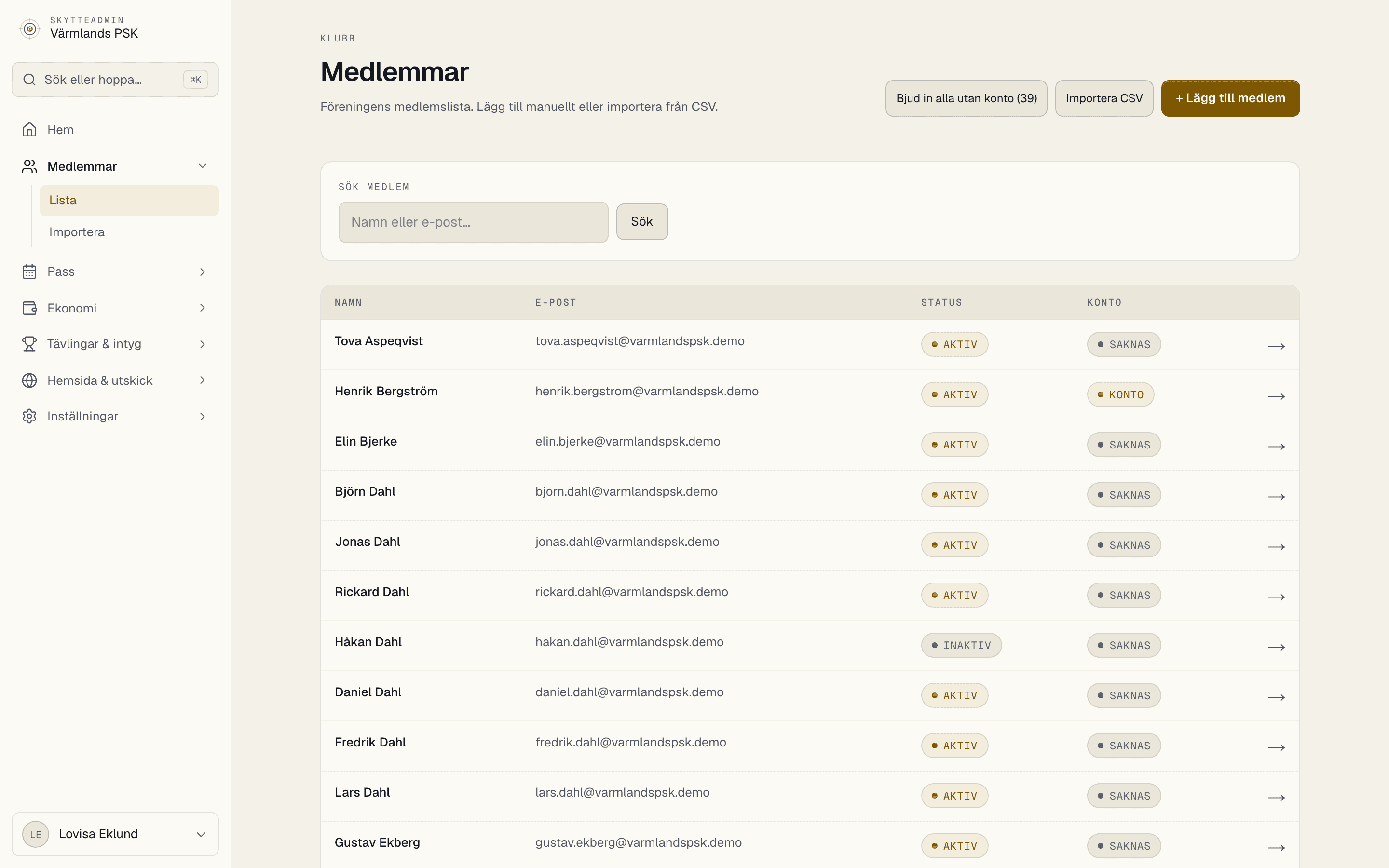Click + Lägg till medlem button

[x=1230, y=98]
